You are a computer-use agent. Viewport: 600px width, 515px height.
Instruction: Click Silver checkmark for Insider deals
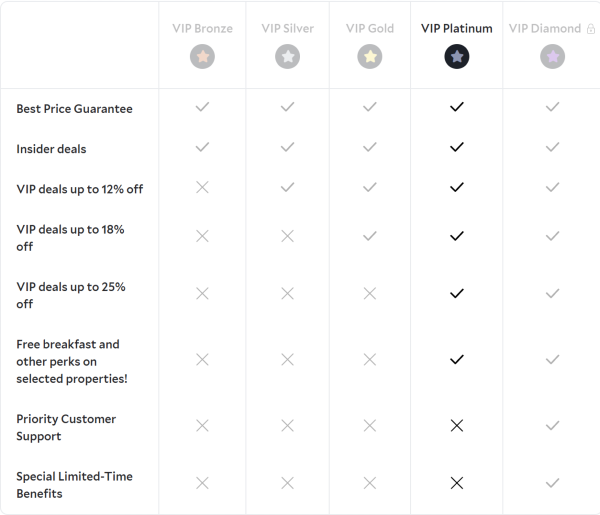(288, 147)
